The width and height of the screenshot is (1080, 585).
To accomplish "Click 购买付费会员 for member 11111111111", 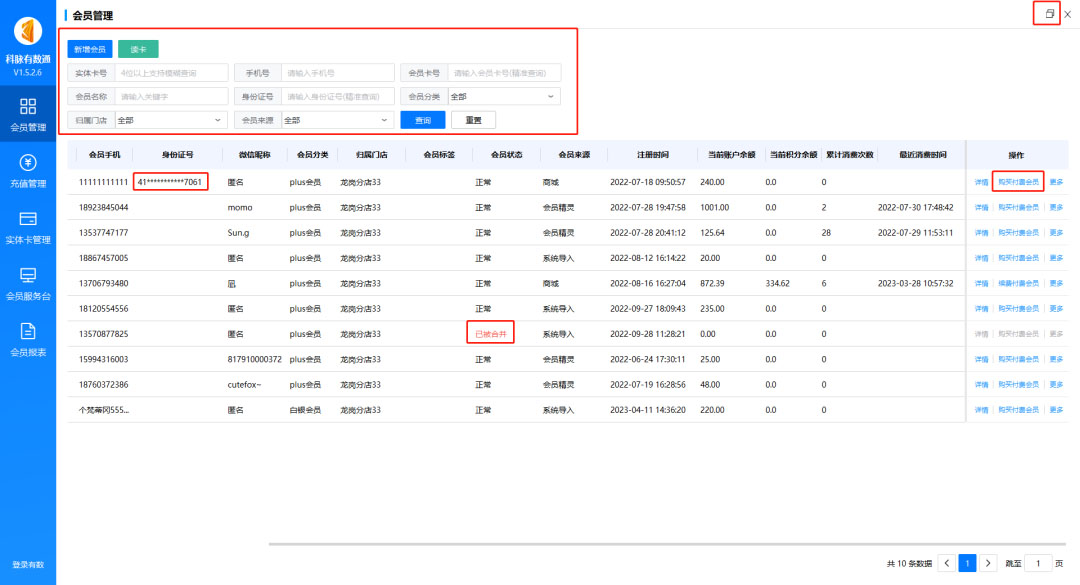I will (x=1018, y=182).
